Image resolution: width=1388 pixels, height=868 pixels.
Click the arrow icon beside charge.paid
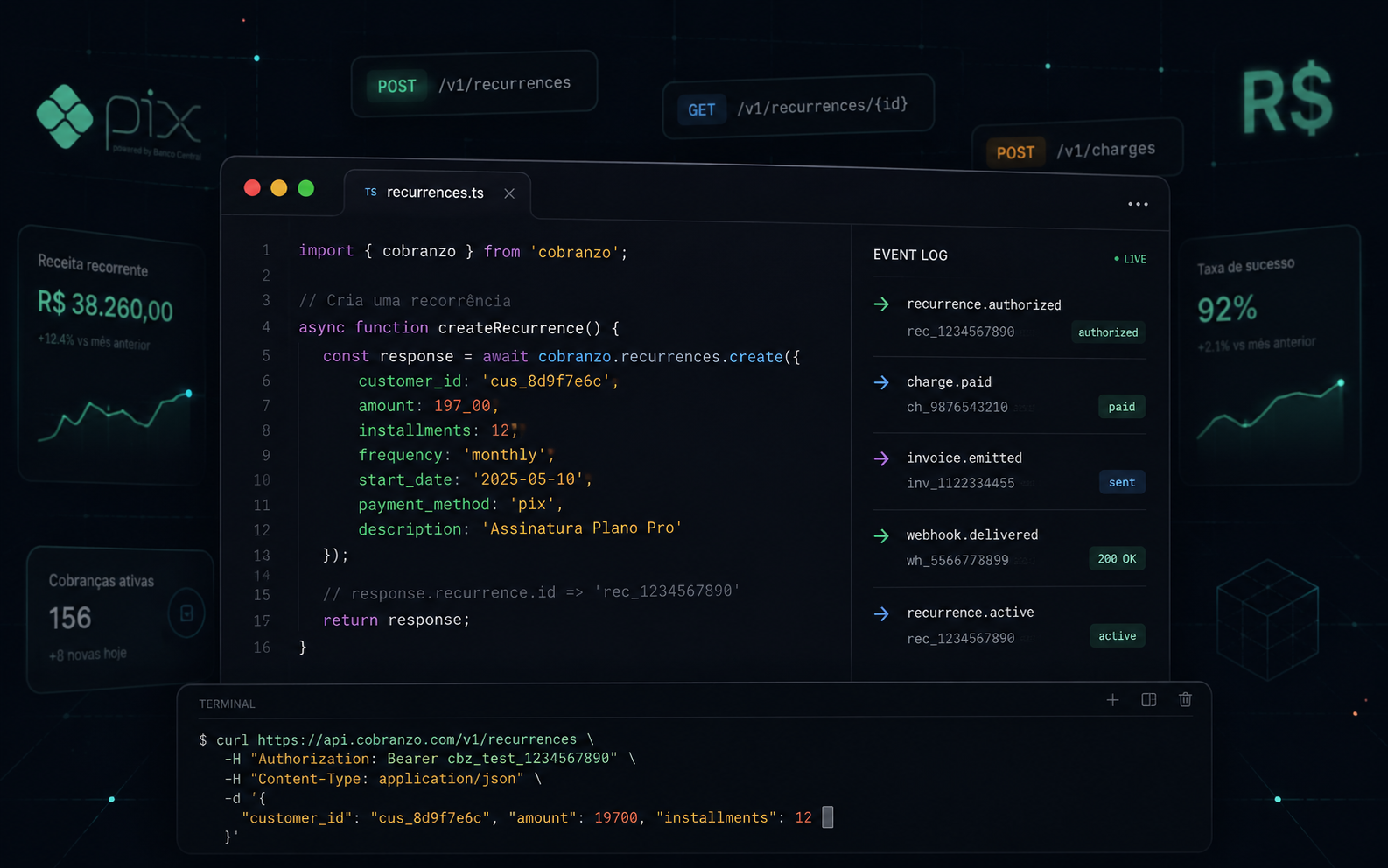click(881, 382)
